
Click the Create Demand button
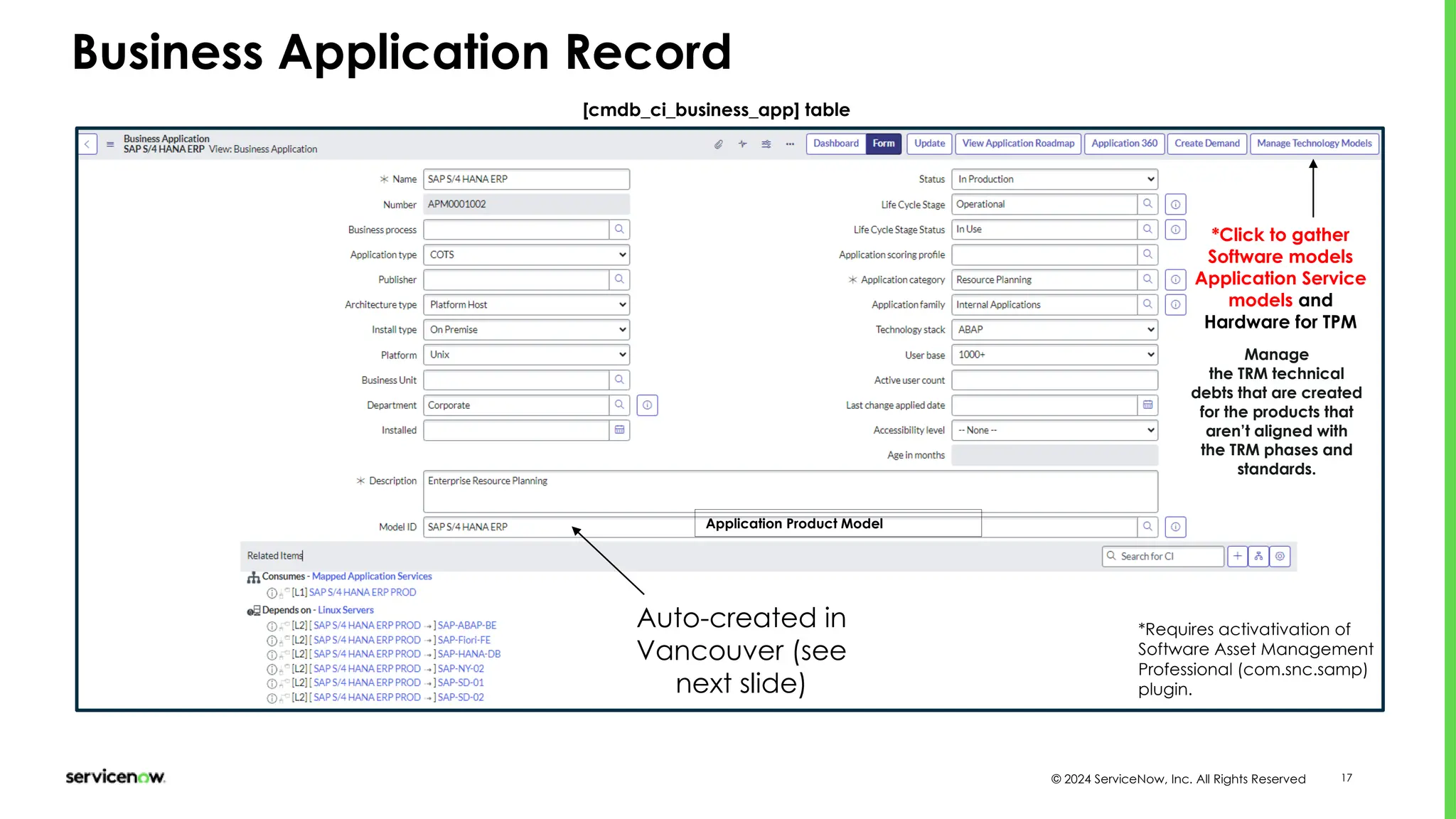click(1207, 144)
